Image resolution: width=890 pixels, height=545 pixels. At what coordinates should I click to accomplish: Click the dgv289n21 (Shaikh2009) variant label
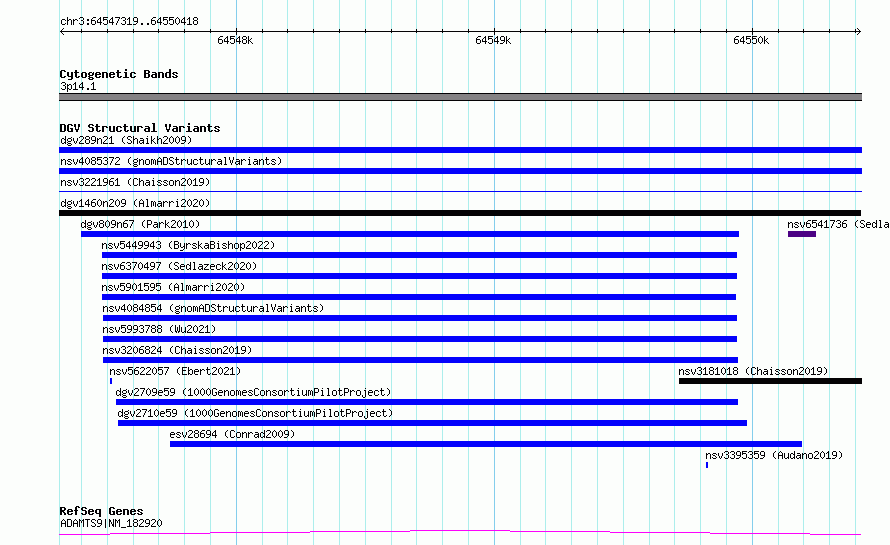coord(126,140)
